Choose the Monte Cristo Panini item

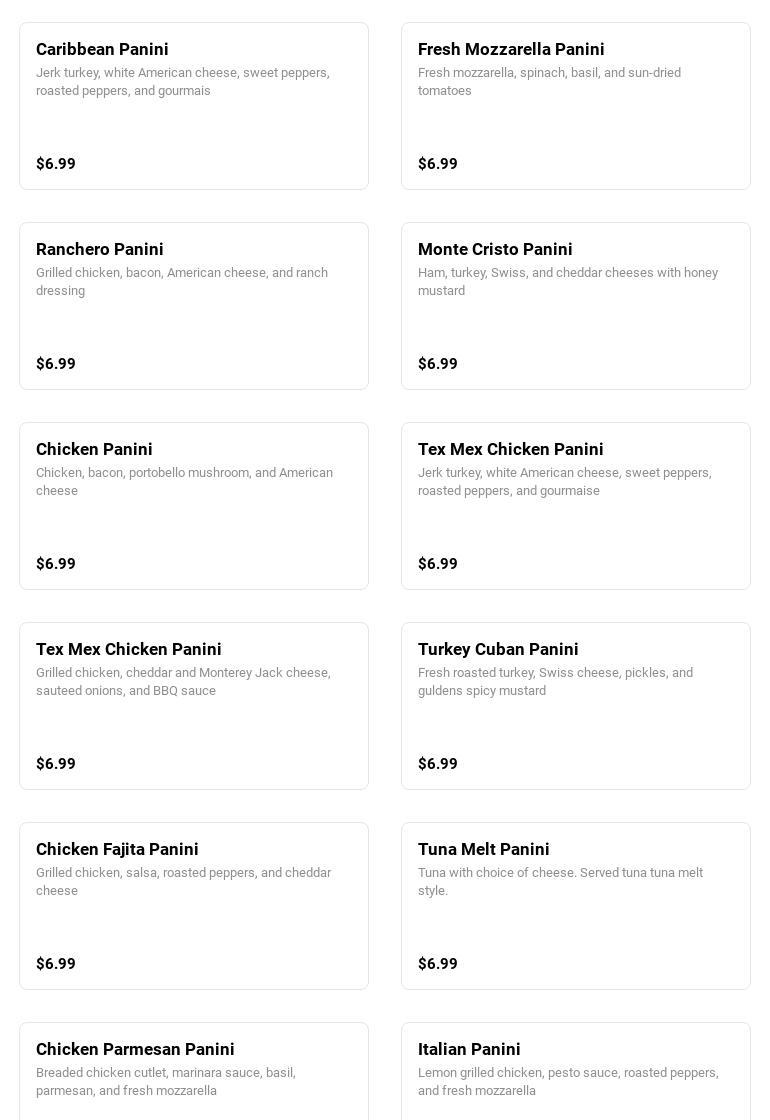point(576,306)
